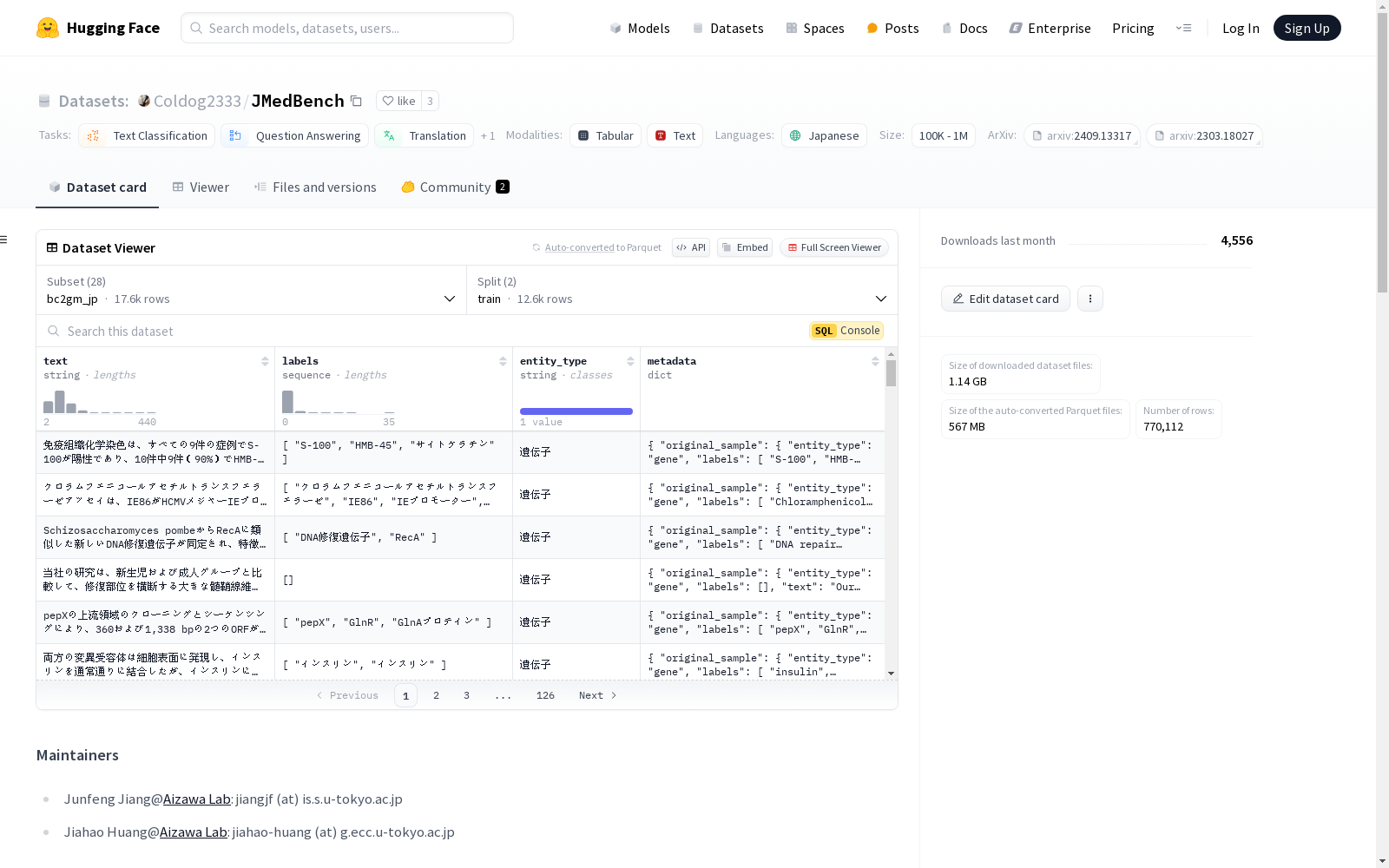Go to Models in the top navigation

point(640,28)
